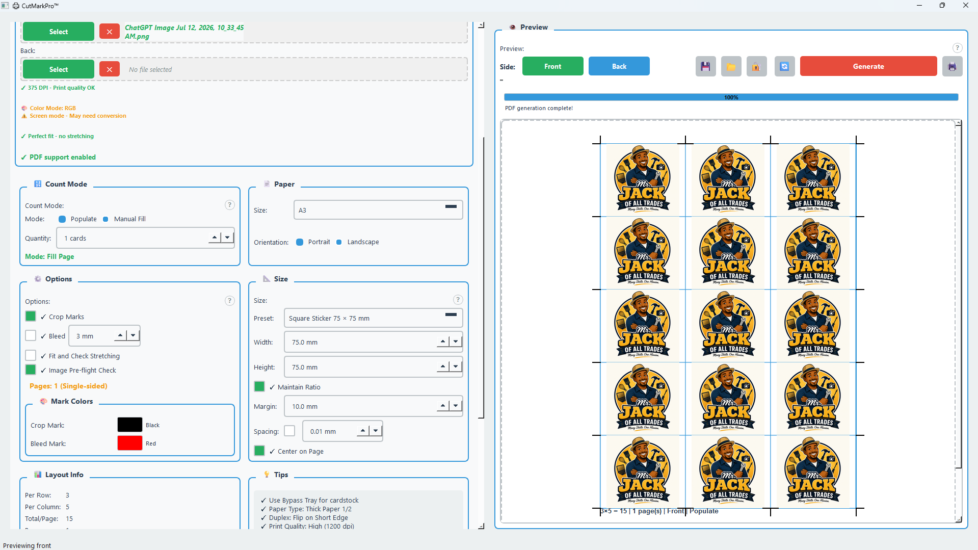
Task: Click 'Previewing front' status bar text
Action: 27,545
